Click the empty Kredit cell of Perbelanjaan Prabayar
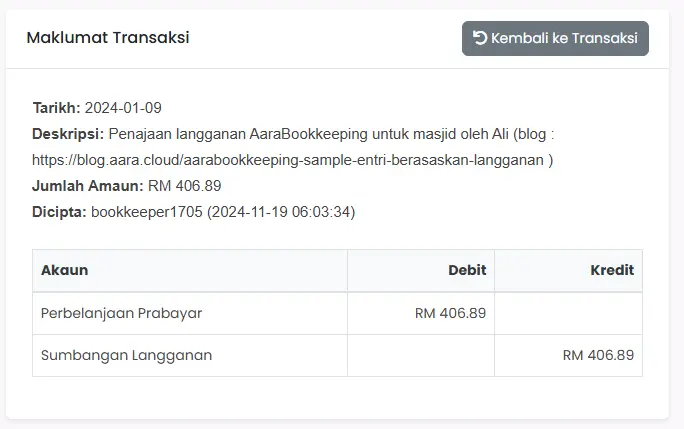 point(568,313)
